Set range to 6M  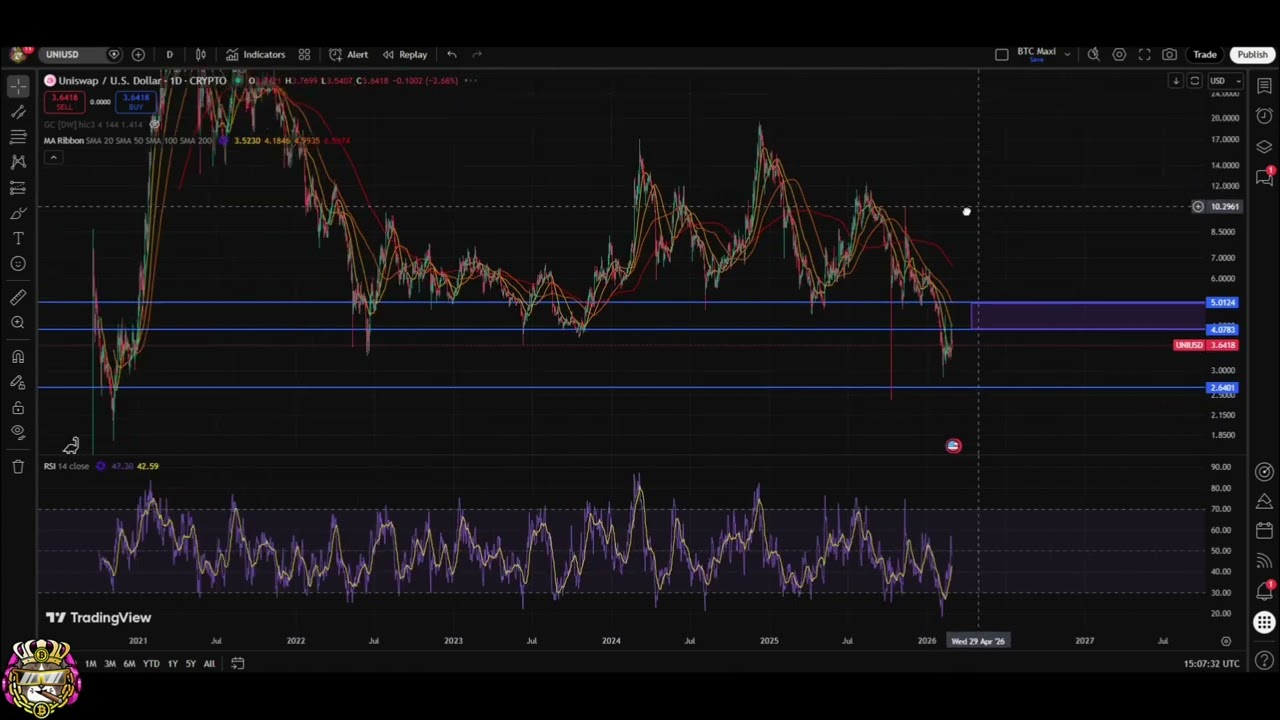129,664
